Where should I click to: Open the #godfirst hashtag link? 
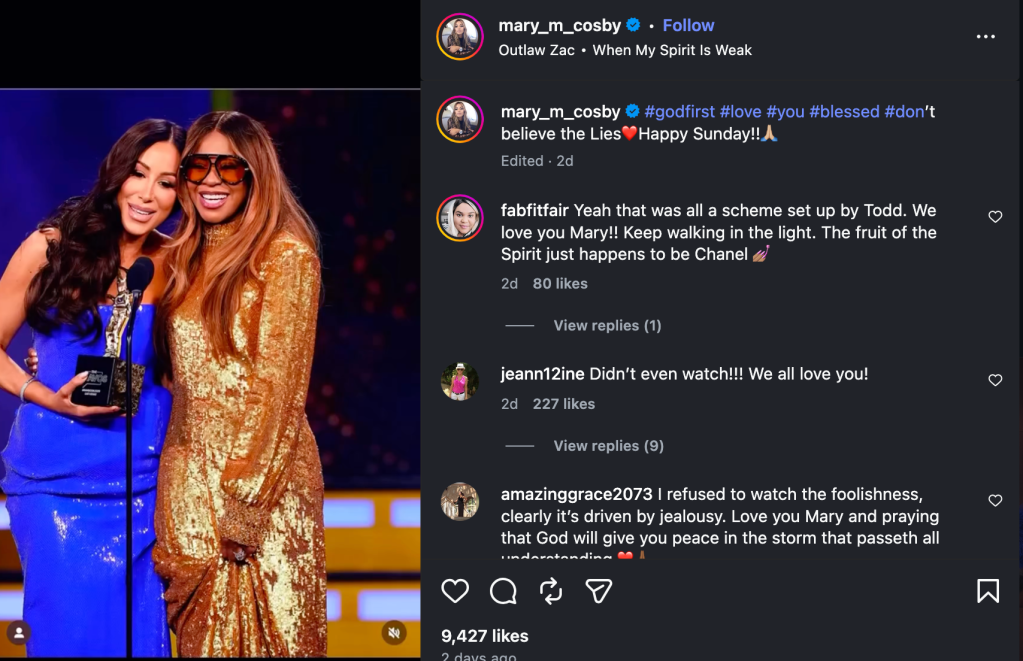(679, 112)
